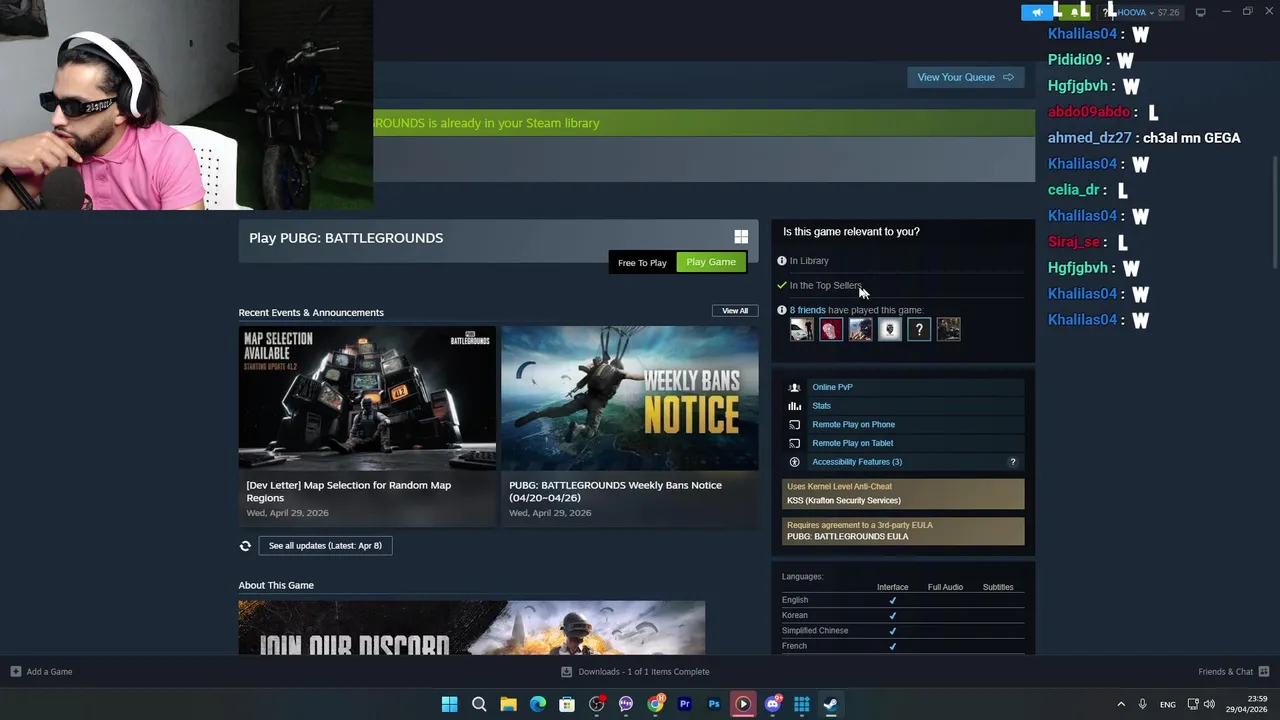Open Microsoft Edge from taskbar
1280x720 pixels.
pyautogui.click(x=538, y=704)
